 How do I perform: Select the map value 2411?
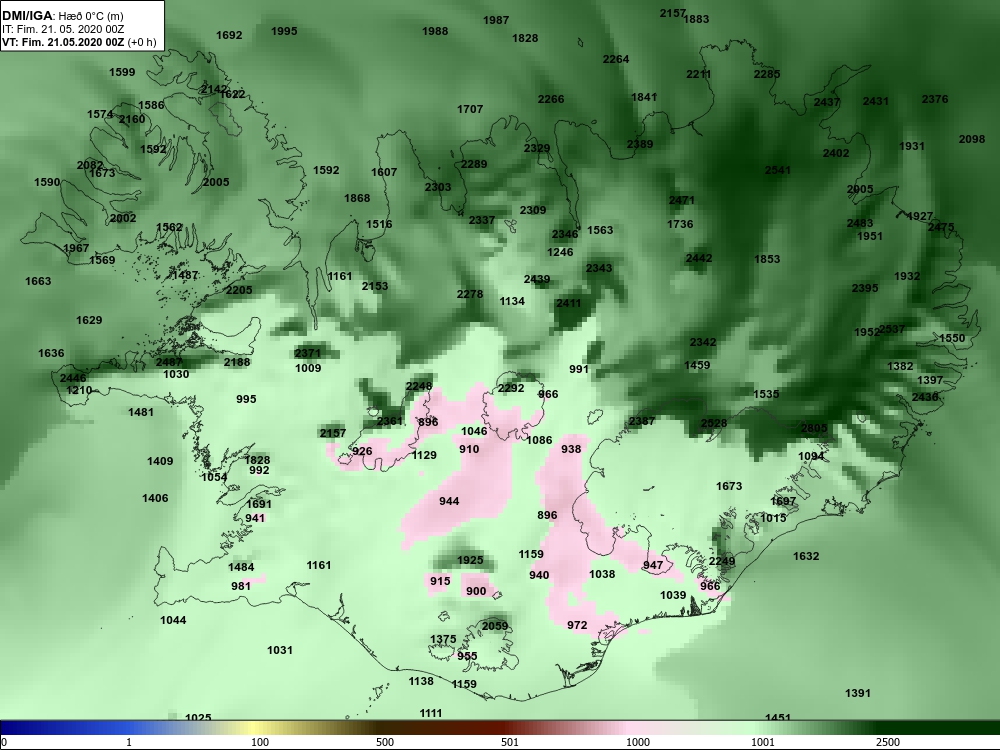click(x=568, y=303)
